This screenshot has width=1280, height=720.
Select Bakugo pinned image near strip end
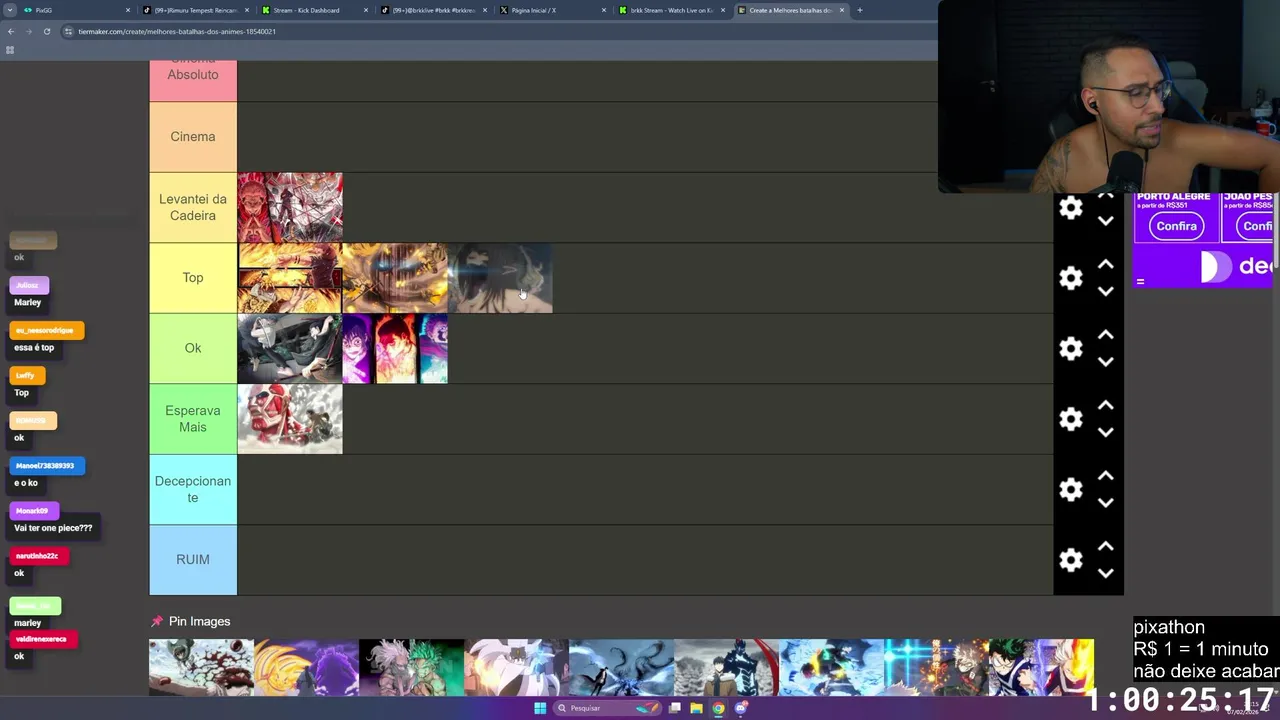pyautogui.click(x=936, y=668)
